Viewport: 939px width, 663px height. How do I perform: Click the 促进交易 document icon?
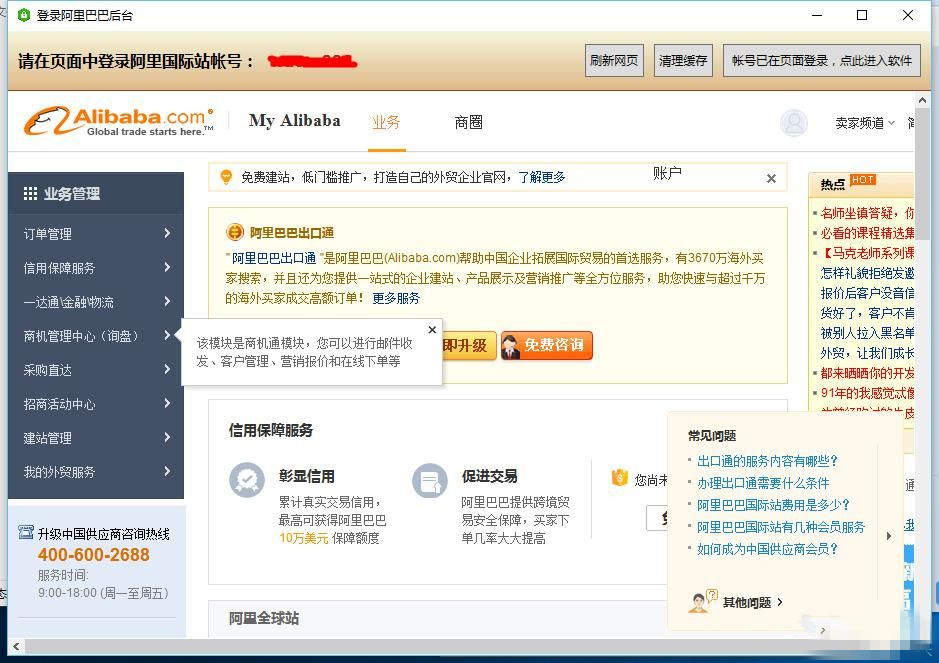(429, 480)
